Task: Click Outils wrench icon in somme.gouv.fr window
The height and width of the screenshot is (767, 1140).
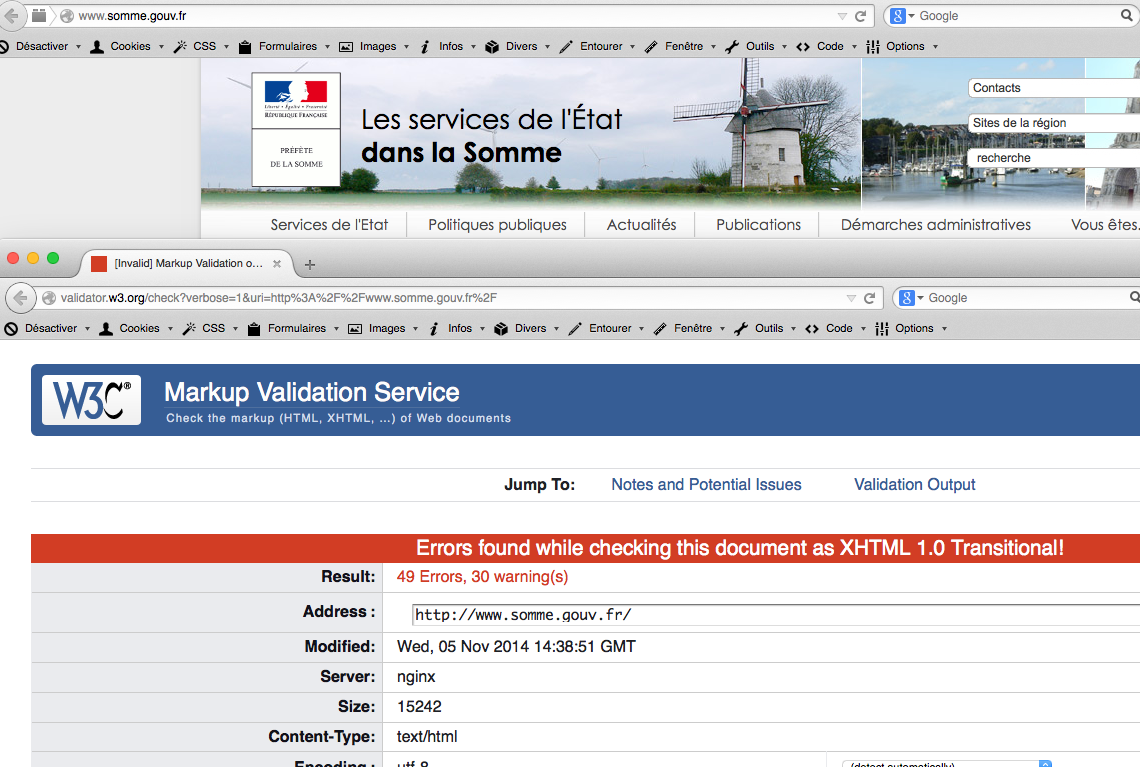Action: 732,47
